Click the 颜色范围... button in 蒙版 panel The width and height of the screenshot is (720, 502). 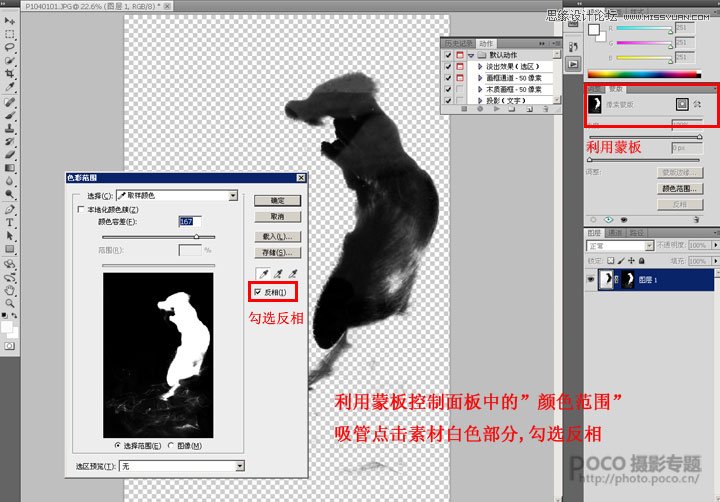[680, 187]
